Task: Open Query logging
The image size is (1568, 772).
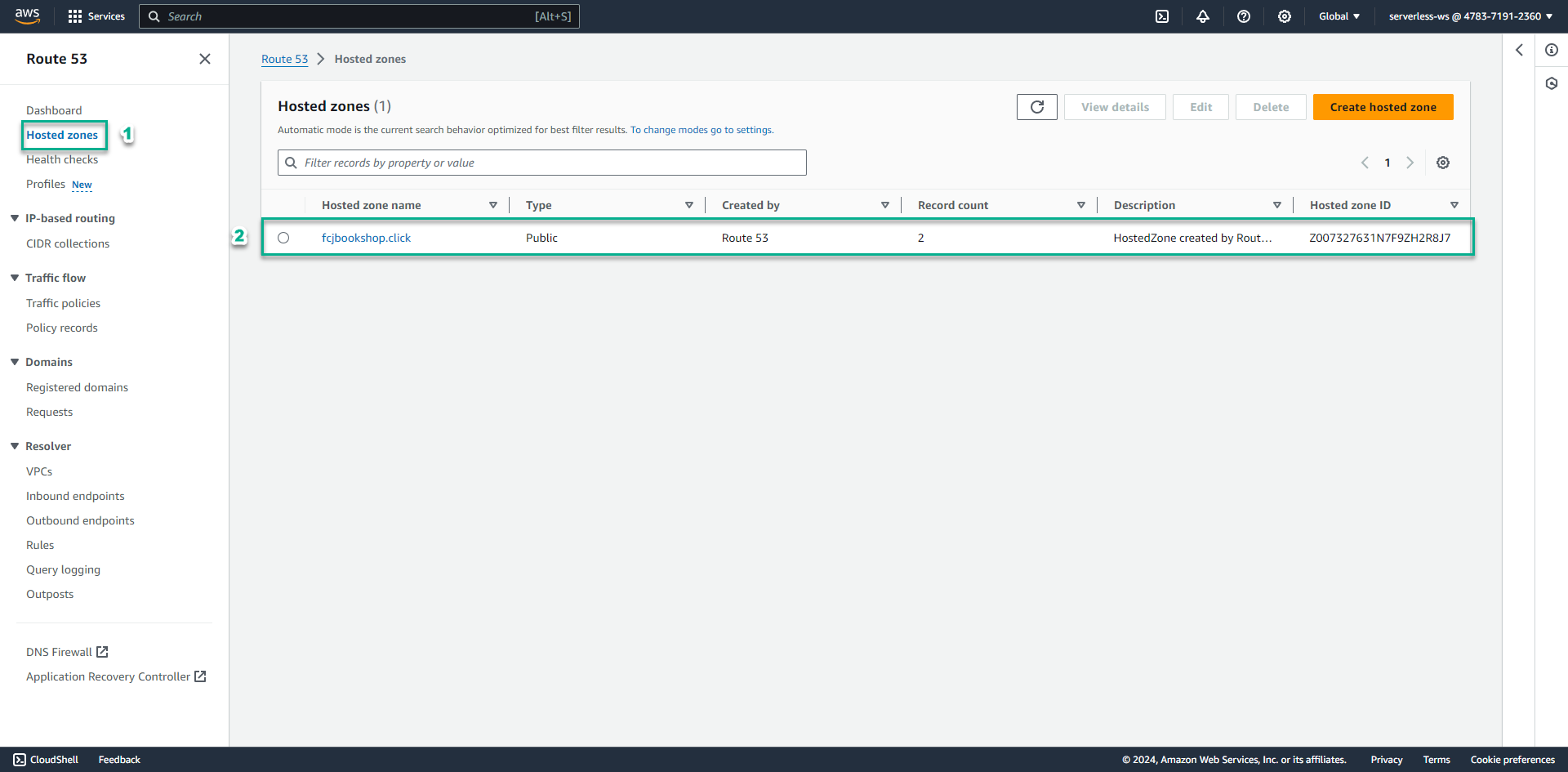Action: (x=63, y=569)
